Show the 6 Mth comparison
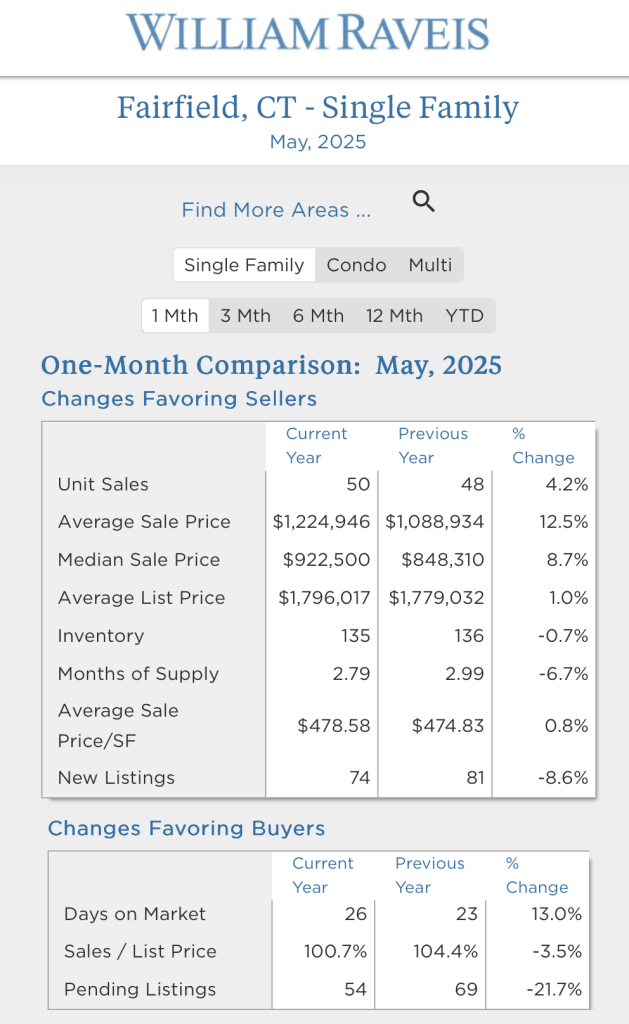 click(x=318, y=316)
